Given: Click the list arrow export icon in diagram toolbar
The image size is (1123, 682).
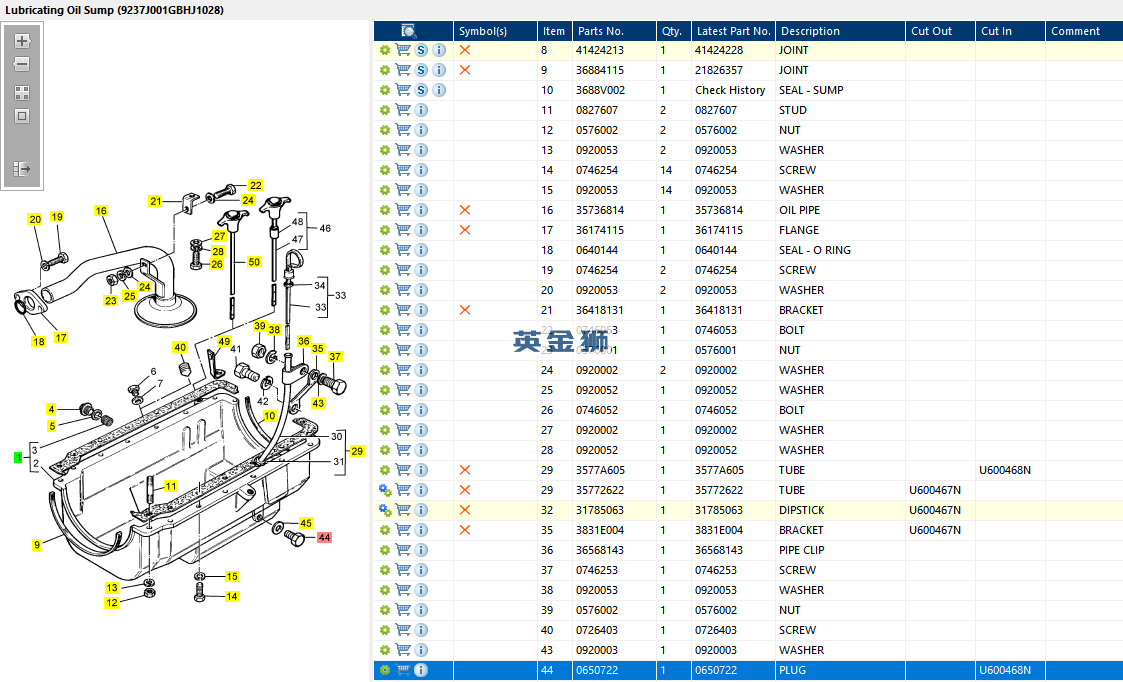Looking at the screenshot, I should click(x=22, y=169).
